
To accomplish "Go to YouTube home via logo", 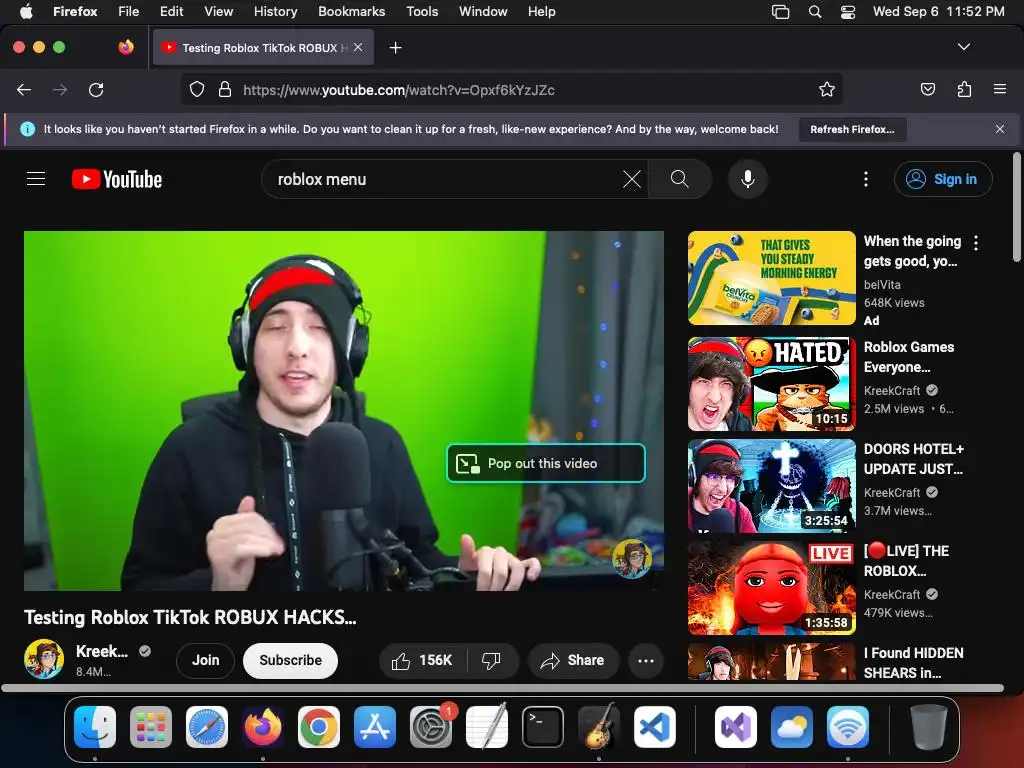I will 117,179.
